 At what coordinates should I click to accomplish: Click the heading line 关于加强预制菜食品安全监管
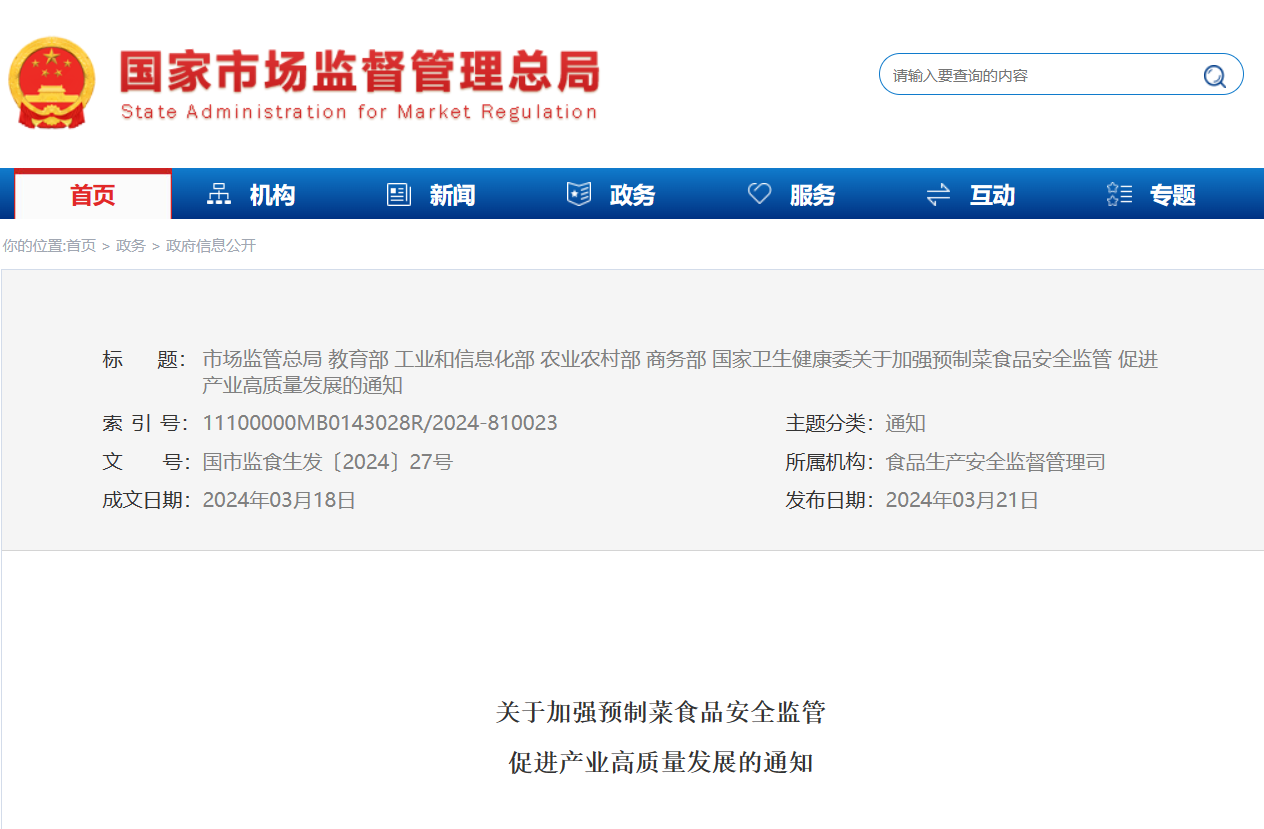(661, 712)
